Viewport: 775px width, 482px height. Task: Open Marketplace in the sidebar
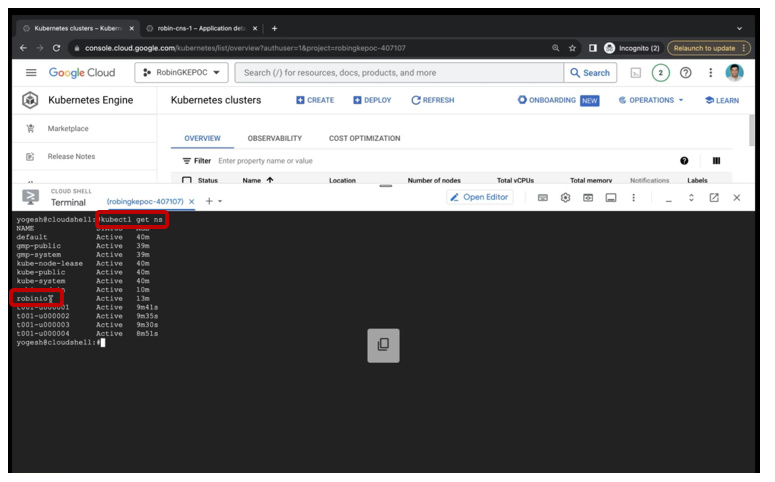tap(68, 129)
